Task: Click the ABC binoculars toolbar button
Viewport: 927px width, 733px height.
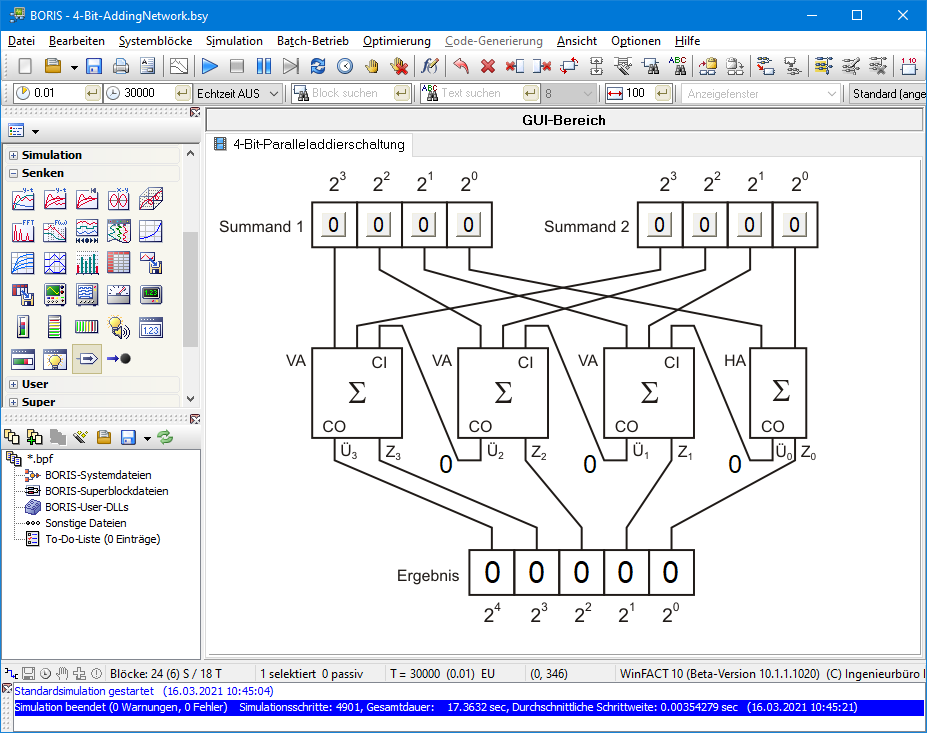Action: [x=678, y=66]
